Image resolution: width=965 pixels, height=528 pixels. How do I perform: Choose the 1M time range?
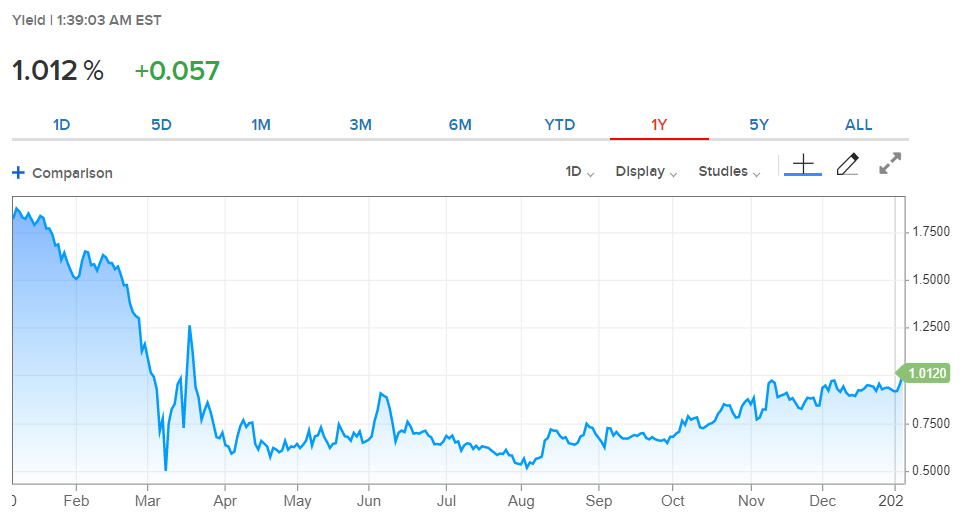click(x=261, y=125)
